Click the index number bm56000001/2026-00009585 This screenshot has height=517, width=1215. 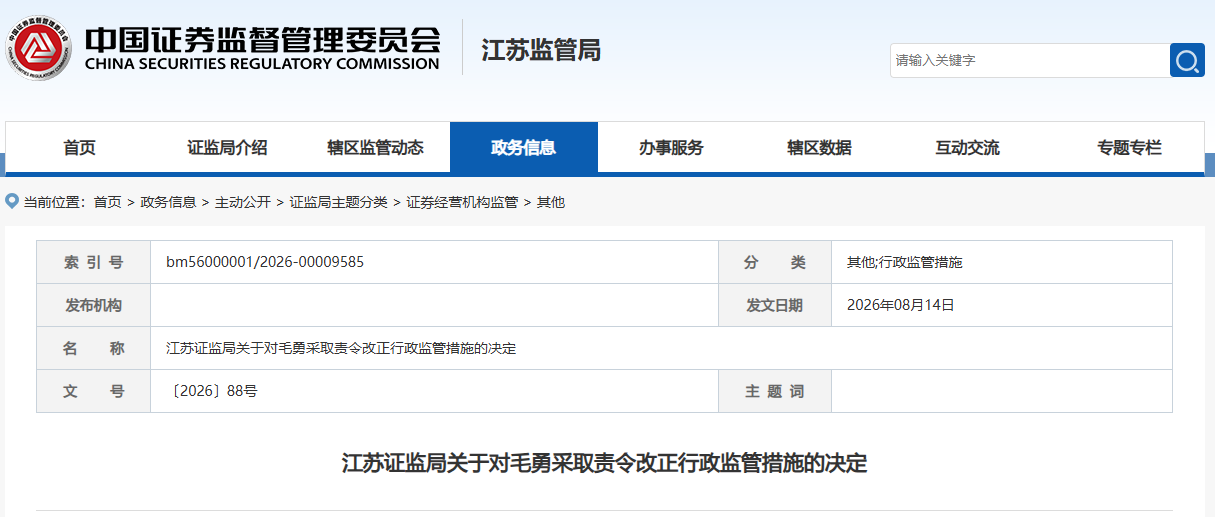265,262
